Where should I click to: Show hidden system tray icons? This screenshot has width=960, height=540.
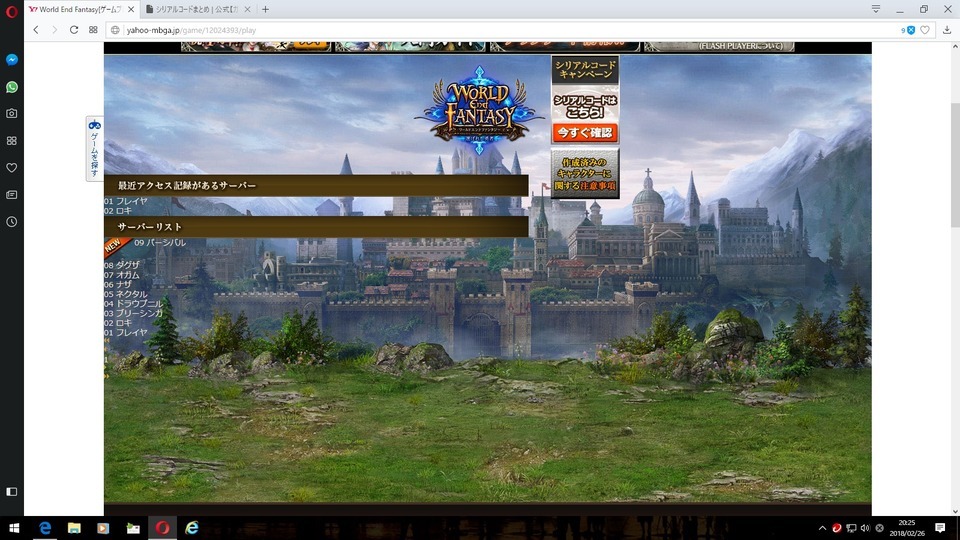pyautogui.click(x=822, y=528)
